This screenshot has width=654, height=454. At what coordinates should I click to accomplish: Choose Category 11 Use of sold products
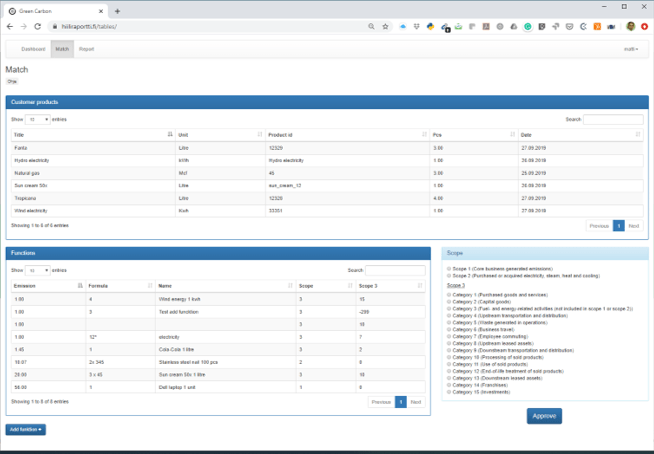pyautogui.click(x=449, y=364)
